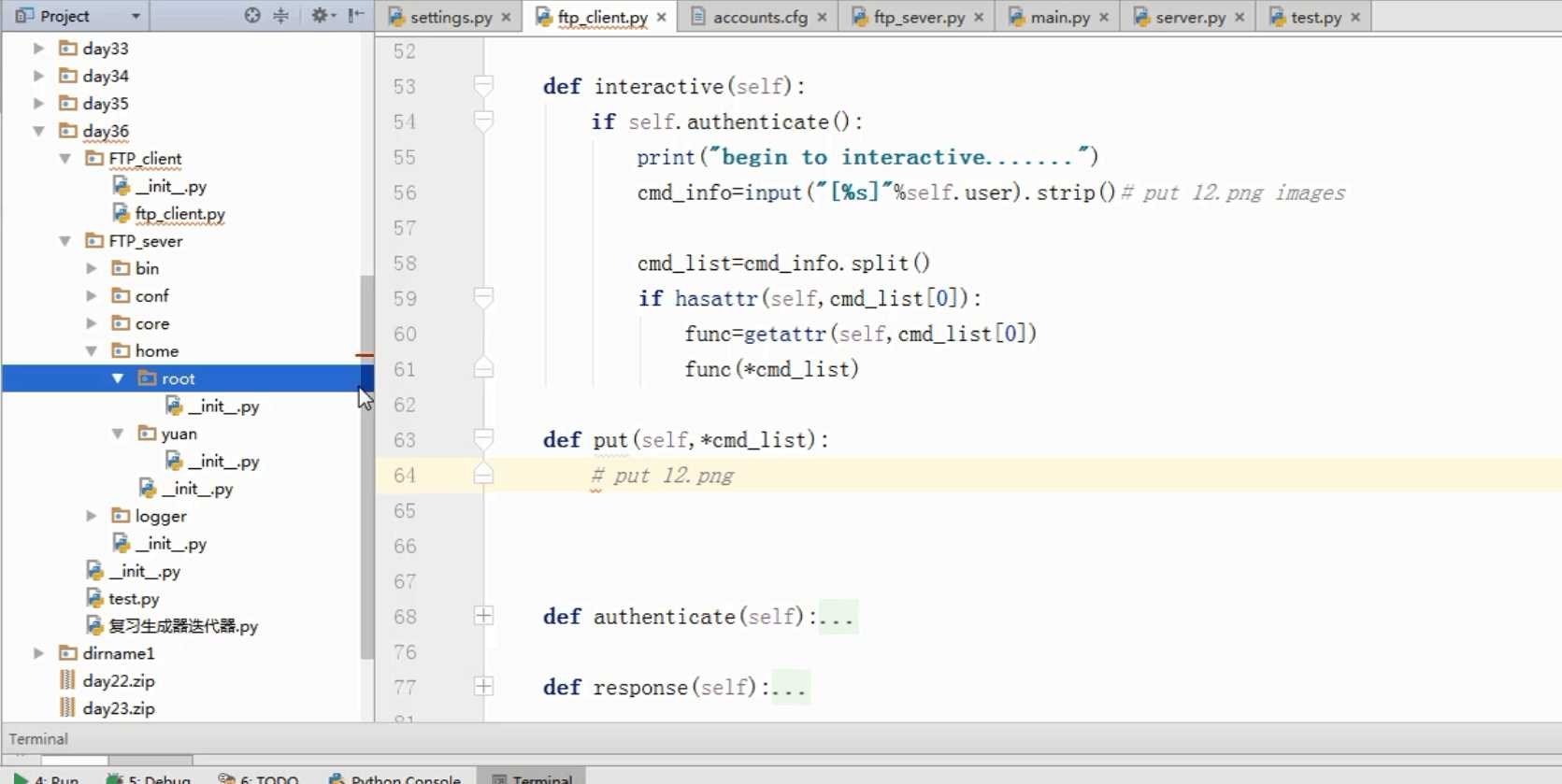Expand the day33 folder

click(x=38, y=48)
